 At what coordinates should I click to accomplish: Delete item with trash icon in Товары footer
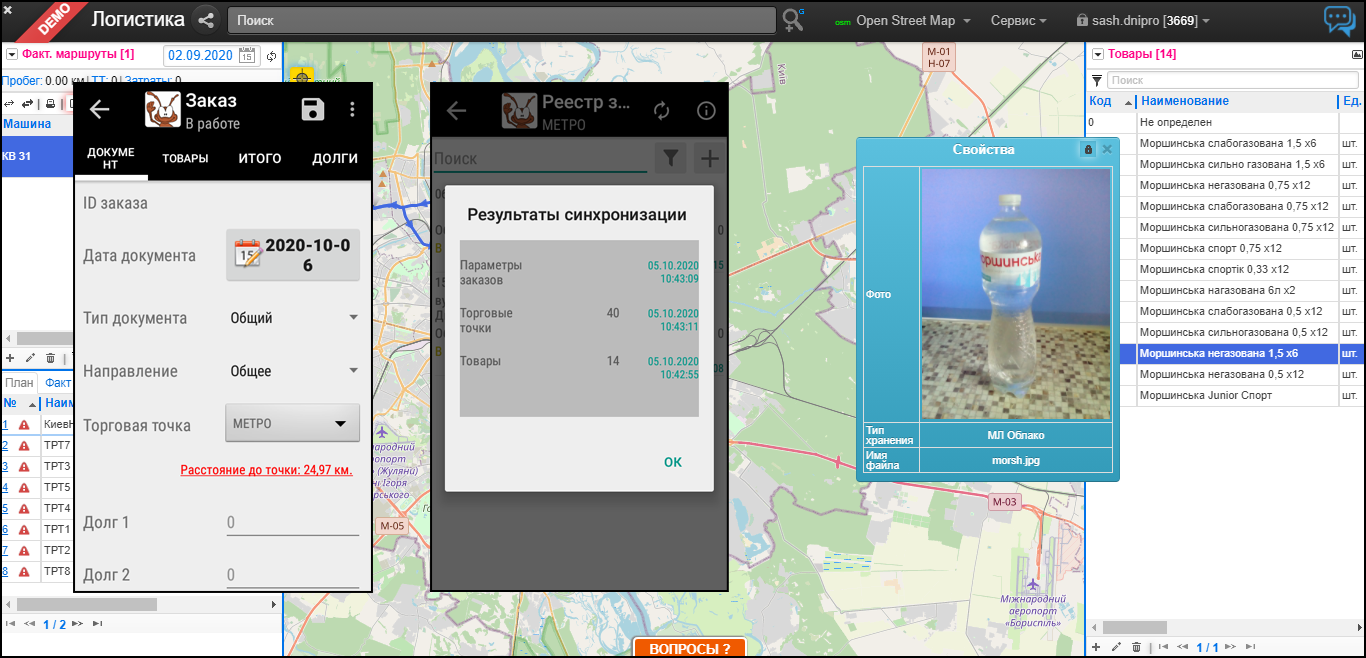(1136, 647)
